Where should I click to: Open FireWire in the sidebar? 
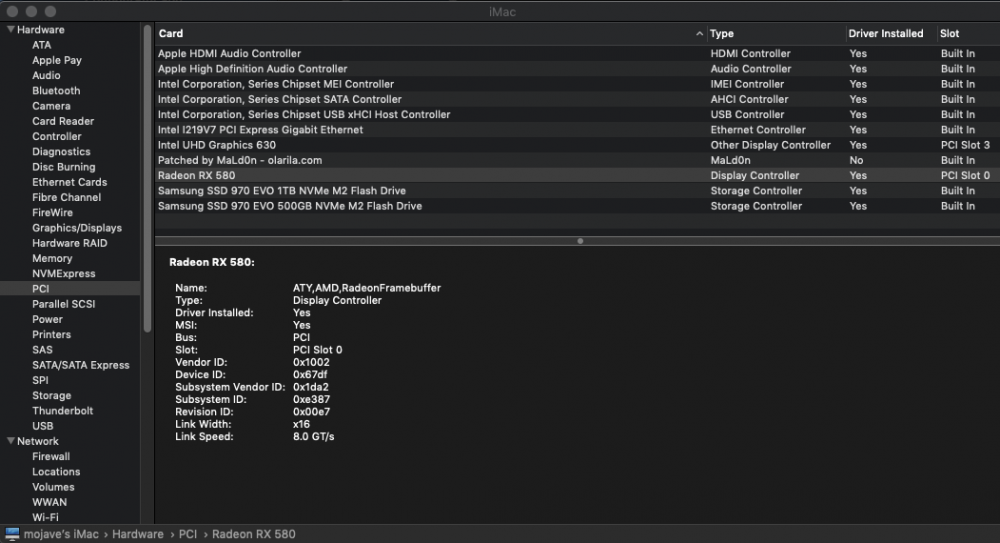point(52,212)
